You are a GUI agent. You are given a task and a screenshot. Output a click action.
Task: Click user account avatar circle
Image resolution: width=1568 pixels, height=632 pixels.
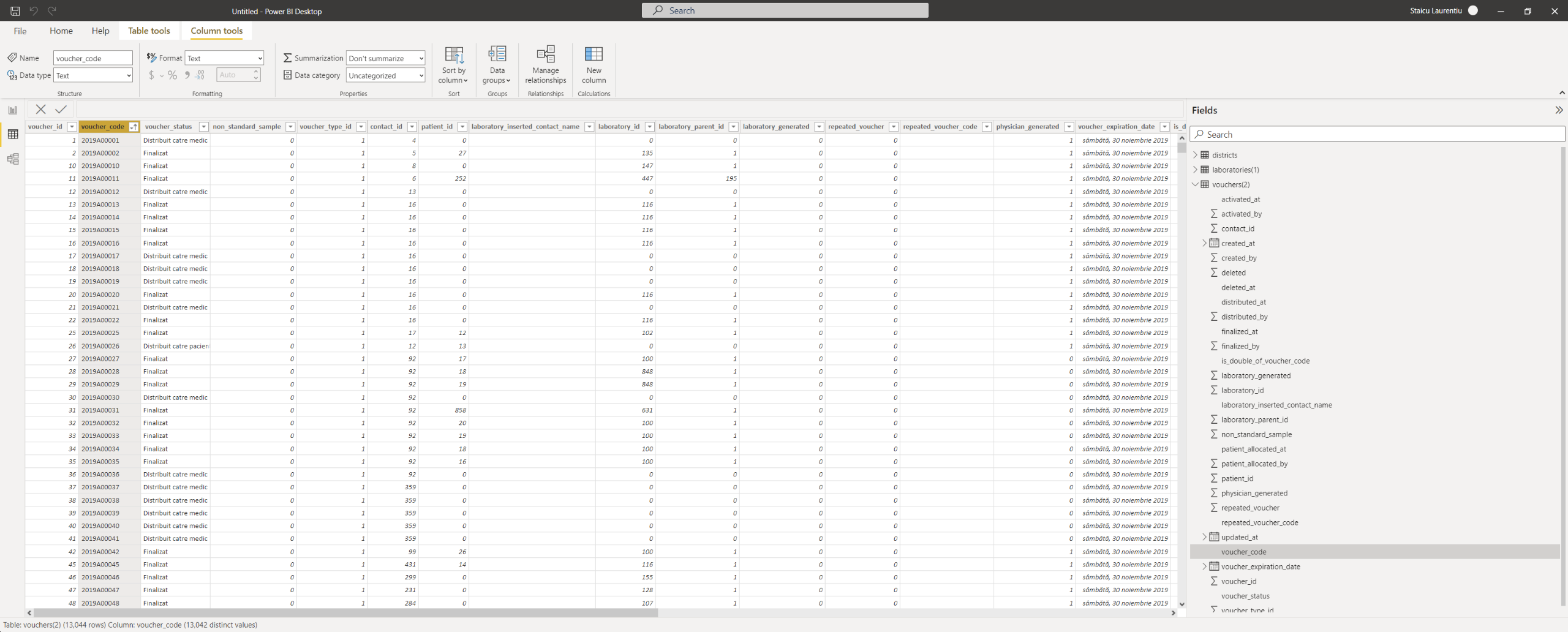tap(1473, 10)
